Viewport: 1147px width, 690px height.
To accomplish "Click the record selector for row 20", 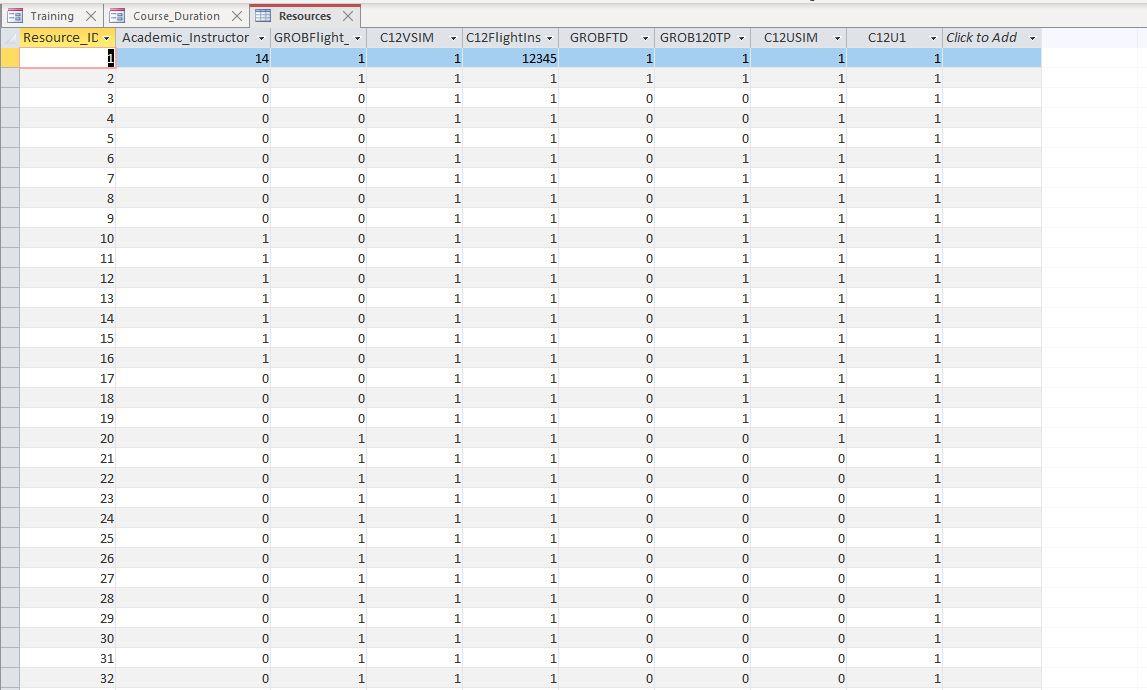I will click(x=9, y=438).
